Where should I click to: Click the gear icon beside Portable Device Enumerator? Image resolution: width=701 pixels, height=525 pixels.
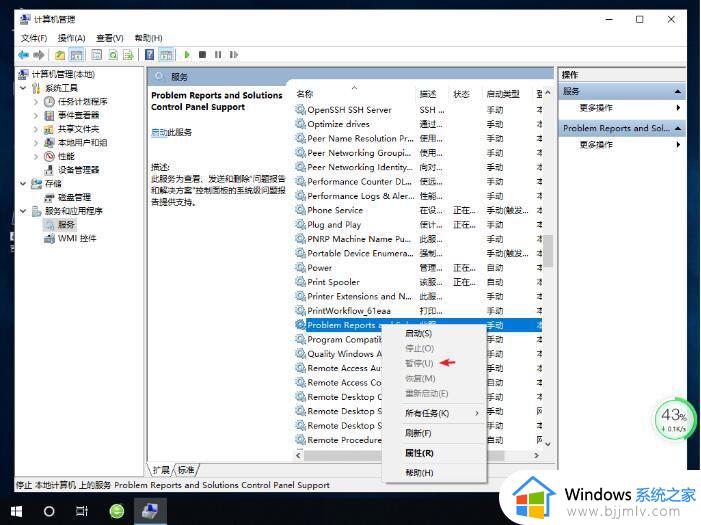pyautogui.click(x=300, y=253)
